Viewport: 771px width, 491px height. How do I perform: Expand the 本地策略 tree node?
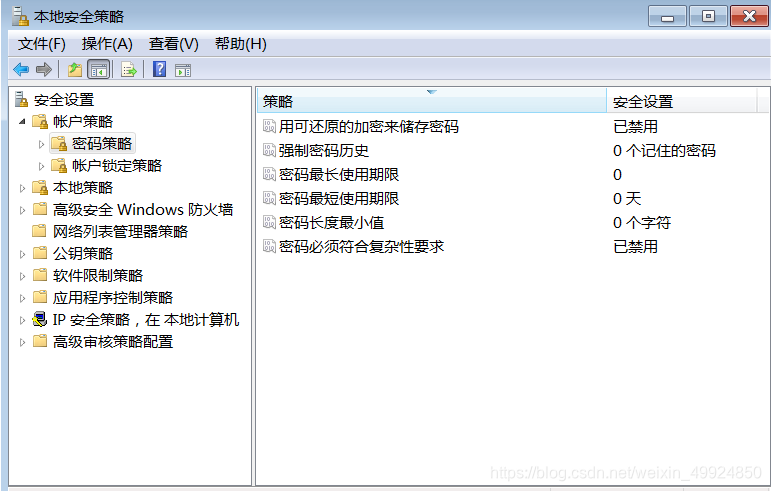(22, 188)
